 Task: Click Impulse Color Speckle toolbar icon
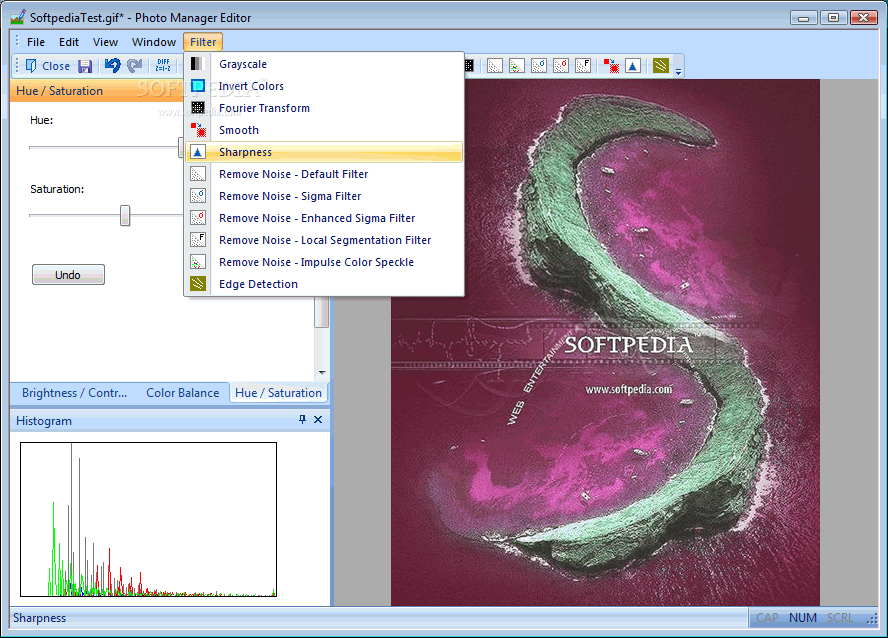516,66
